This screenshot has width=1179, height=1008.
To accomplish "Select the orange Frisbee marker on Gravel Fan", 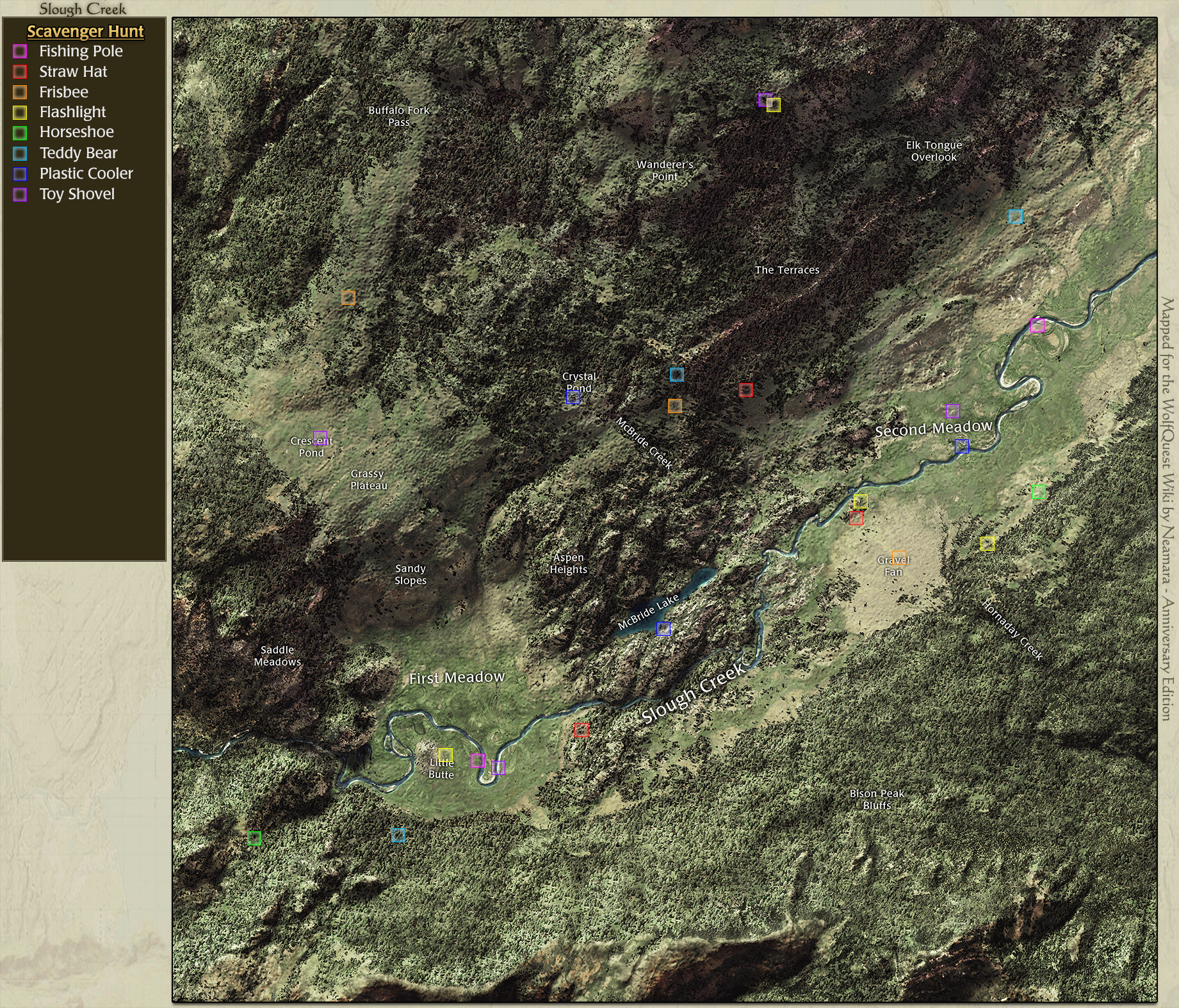I will click(899, 558).
